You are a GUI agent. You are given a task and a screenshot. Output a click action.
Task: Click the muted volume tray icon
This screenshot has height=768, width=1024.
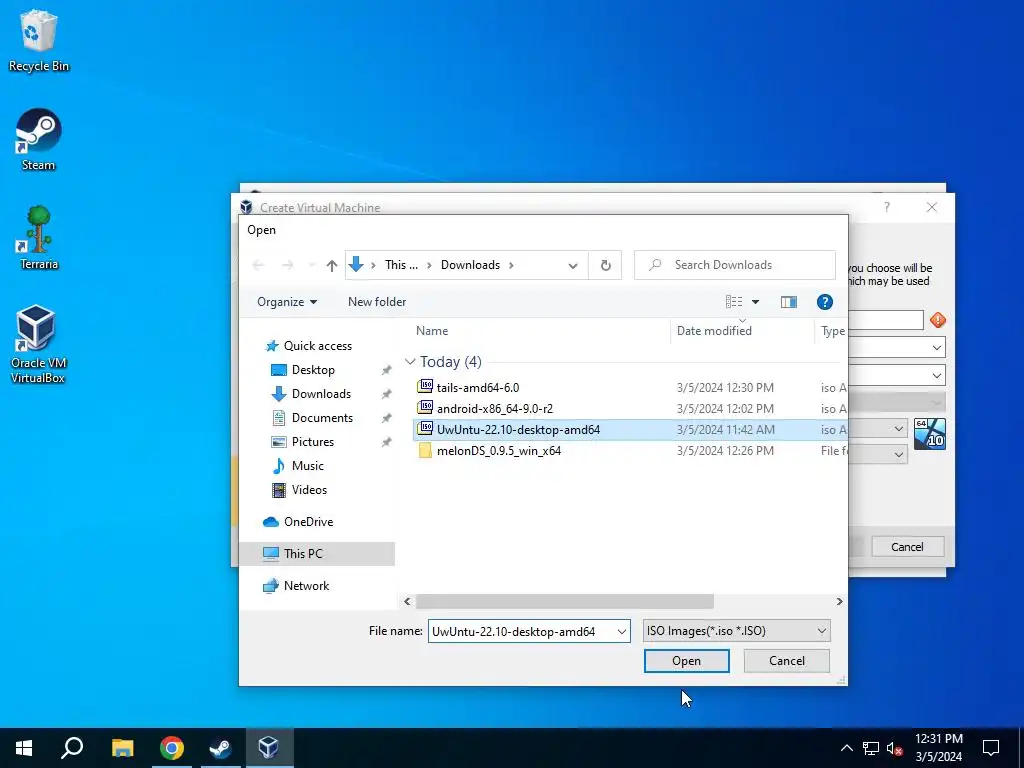click(895, 748)
